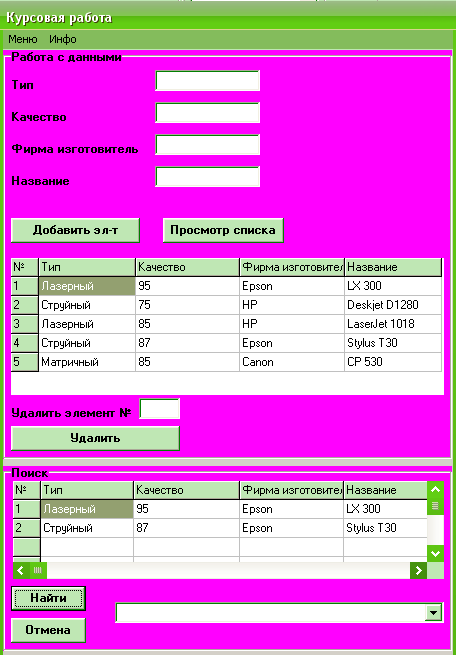
Task: Select row header 2 in Поиск table
Action: pyautogui.click(x=27, y=528)
